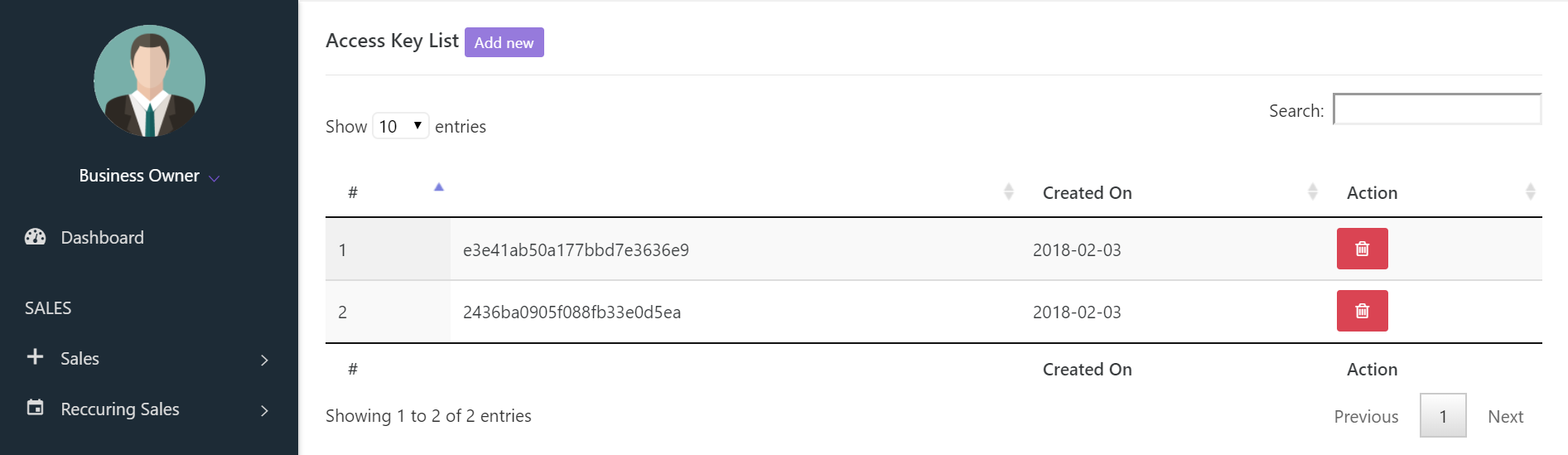Viewport: 1568px width, 455px height.
Task: Focus the Search input field
Action: (1436, 109)
